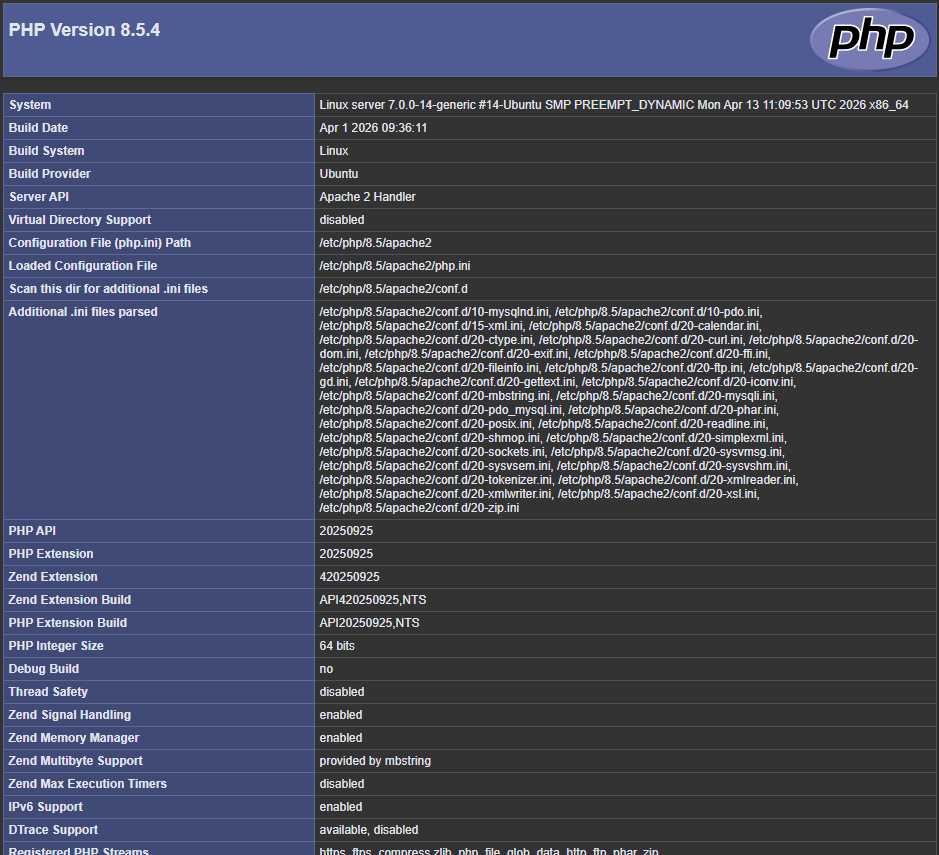Select the 420250925 Zend Extension value
The image size is (939, 855).
349,577
